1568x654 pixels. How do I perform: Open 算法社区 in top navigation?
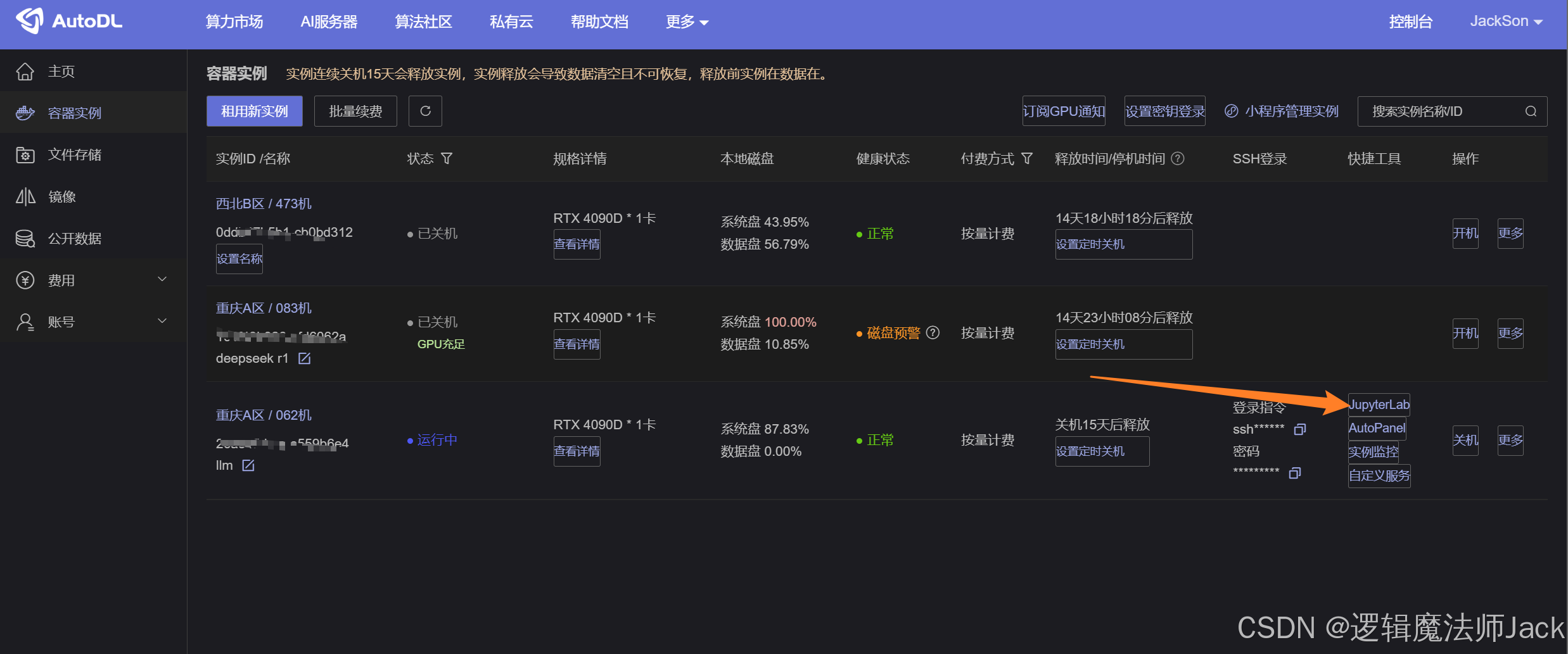click(423, 22)
